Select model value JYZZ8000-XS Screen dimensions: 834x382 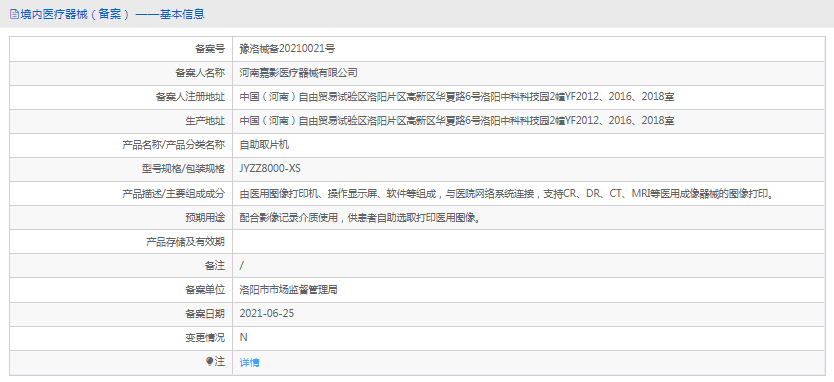click(x=270, y=169)
